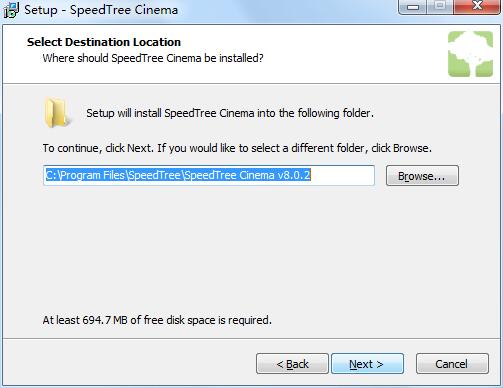Minimize the setup window

413,7
